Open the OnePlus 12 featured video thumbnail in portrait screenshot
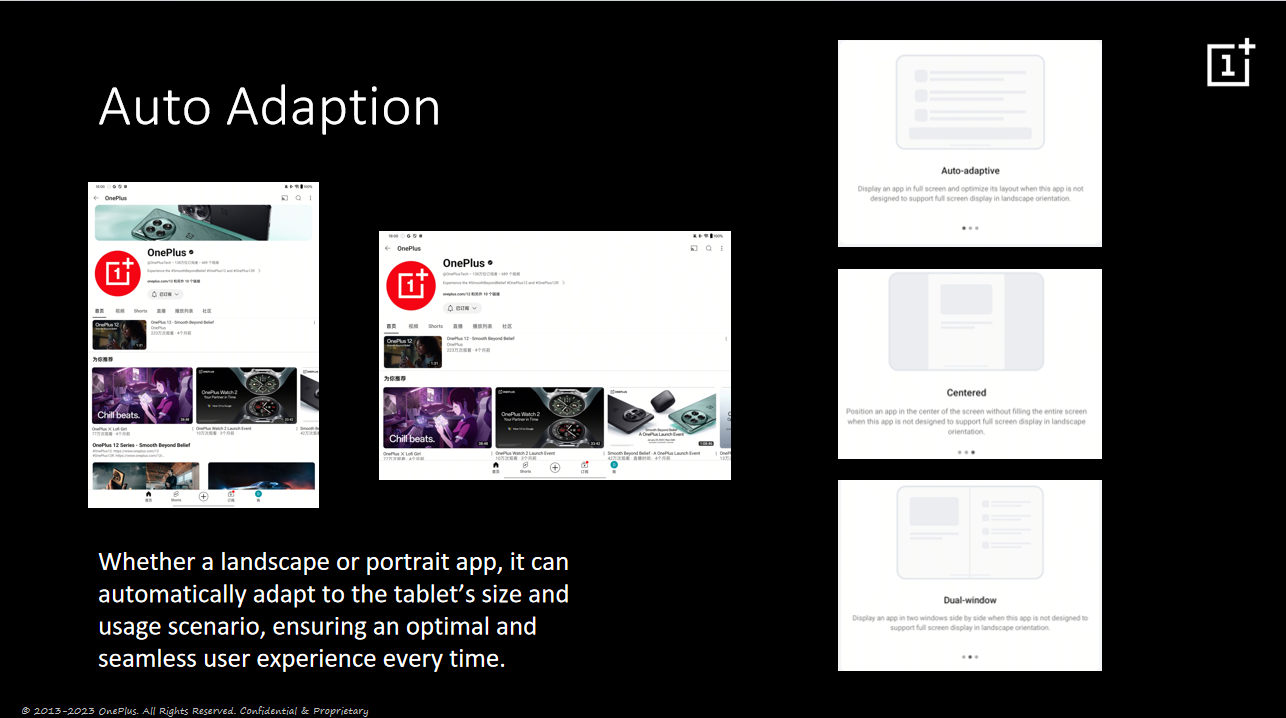This screenshot has width=1286, height=718. (120, 335)
